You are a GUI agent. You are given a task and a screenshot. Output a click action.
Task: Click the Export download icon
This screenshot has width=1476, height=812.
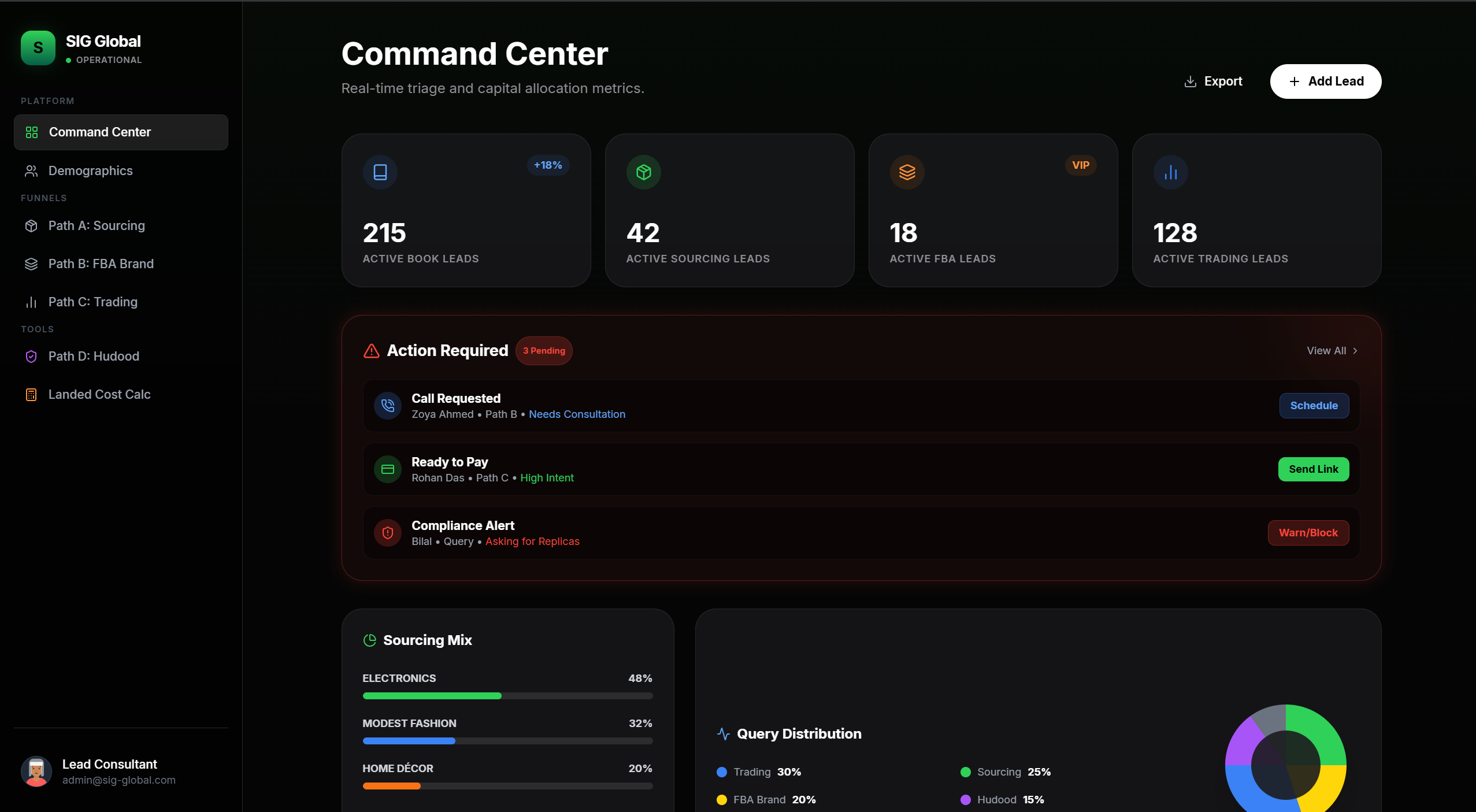coord(1191,81)
